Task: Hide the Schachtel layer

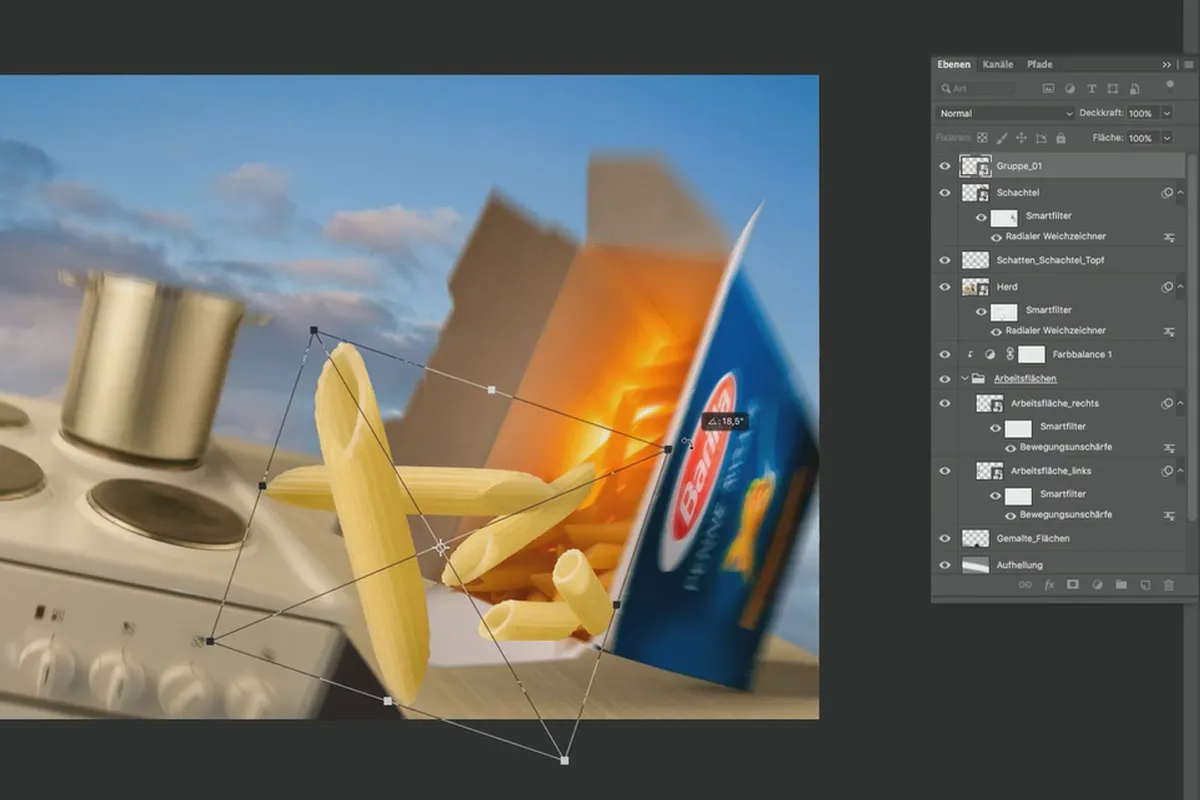Action: pos(945,192)
